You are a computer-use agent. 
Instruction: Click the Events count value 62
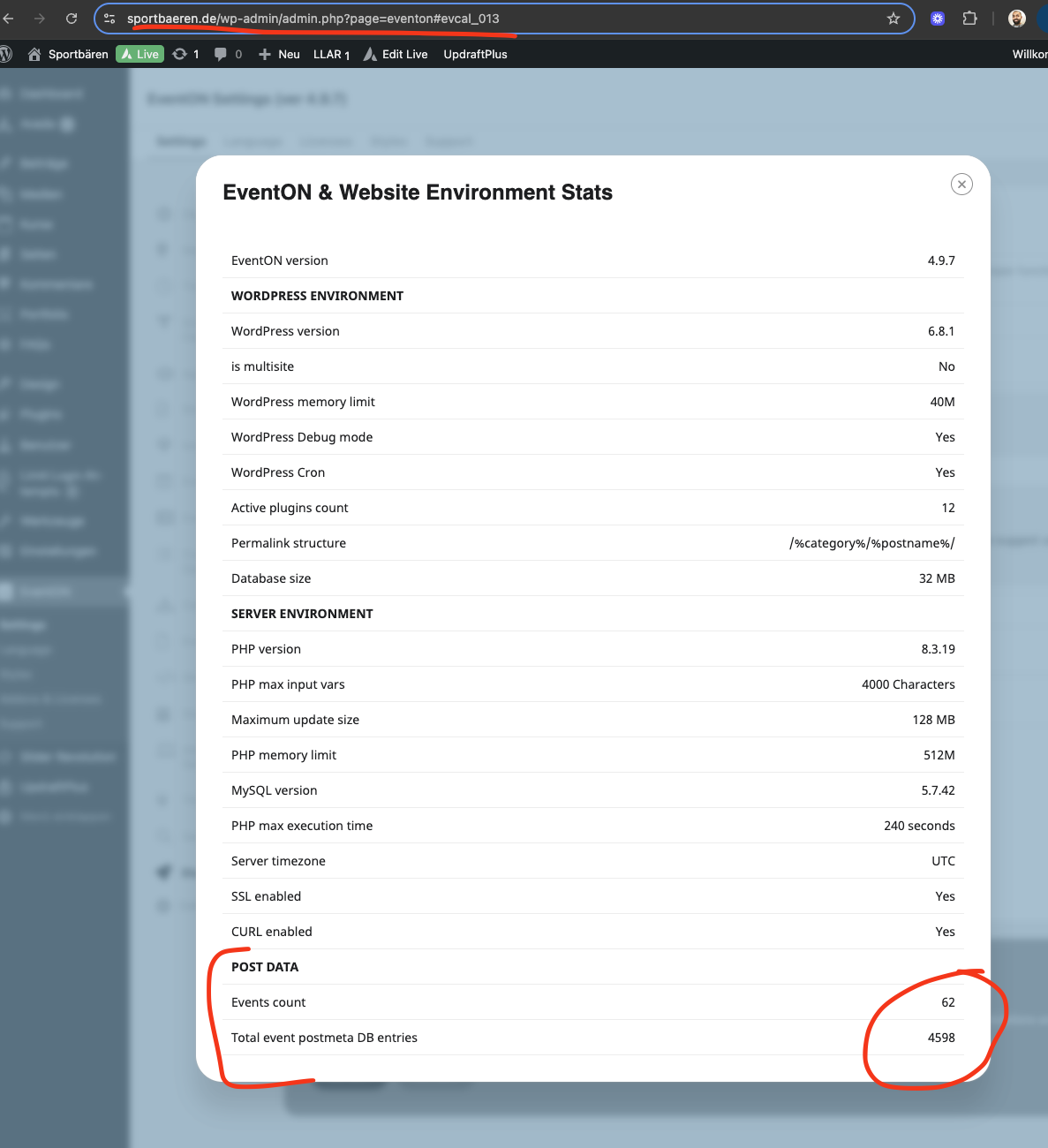(x=948, y=1002)
